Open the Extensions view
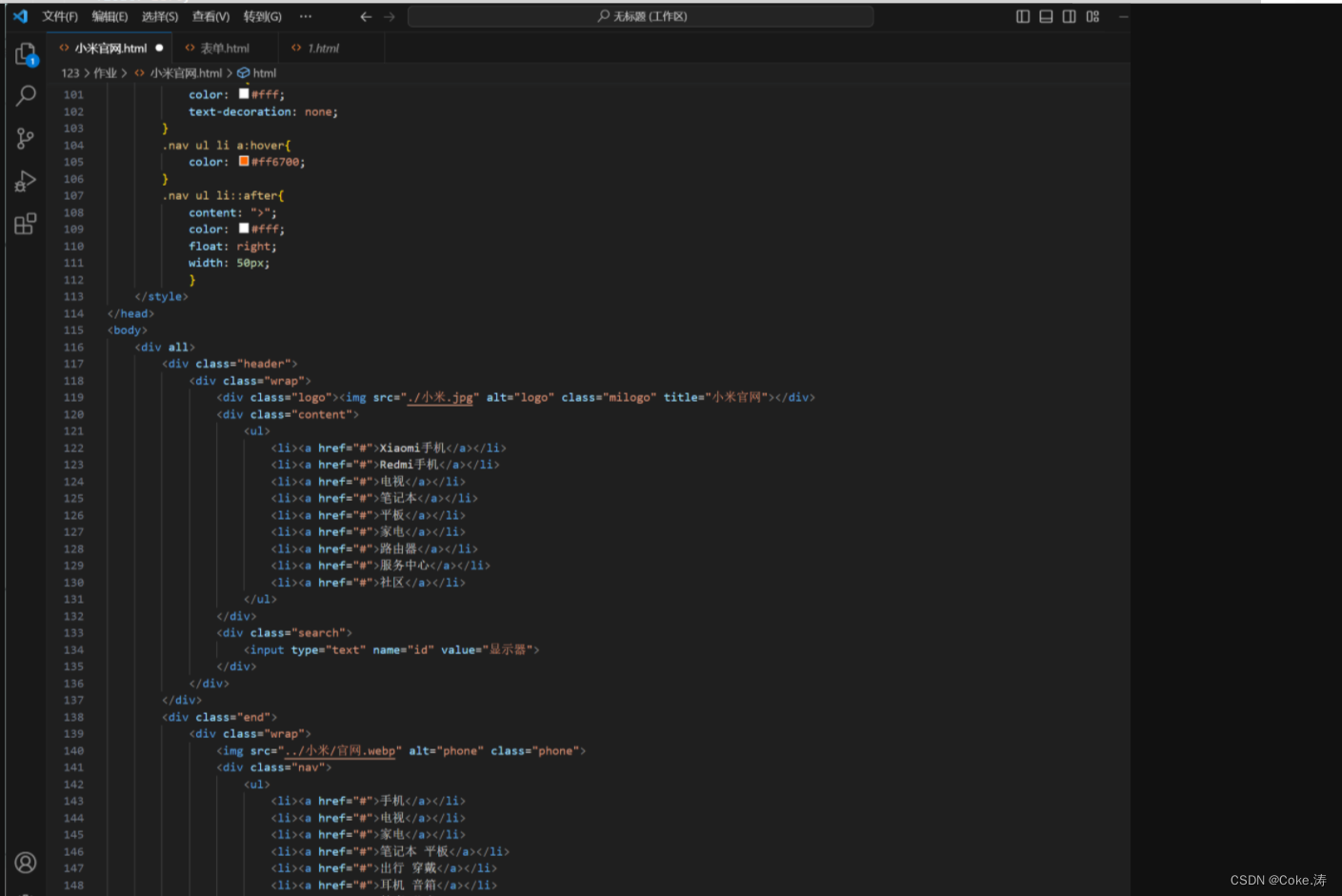 [x=26, y=224]
